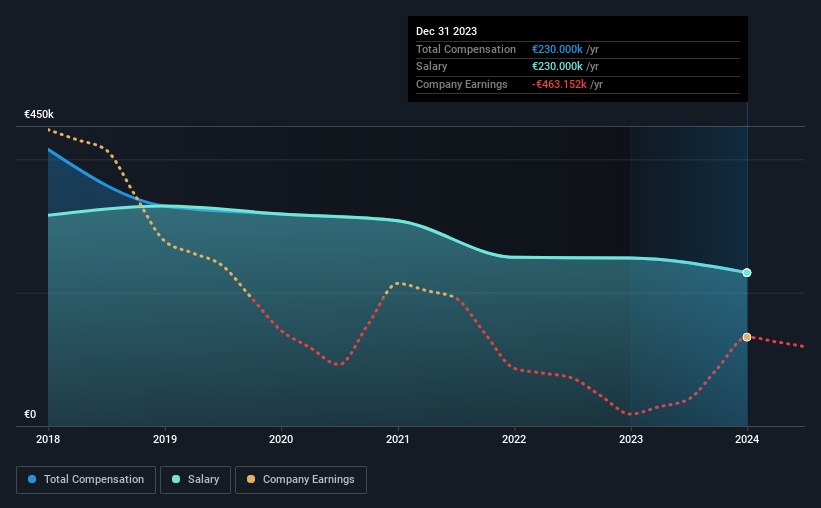Toggle the Company Earnings legend button
Screen dimensions: 821x508
pyautogui.click(x=301, y=480)
